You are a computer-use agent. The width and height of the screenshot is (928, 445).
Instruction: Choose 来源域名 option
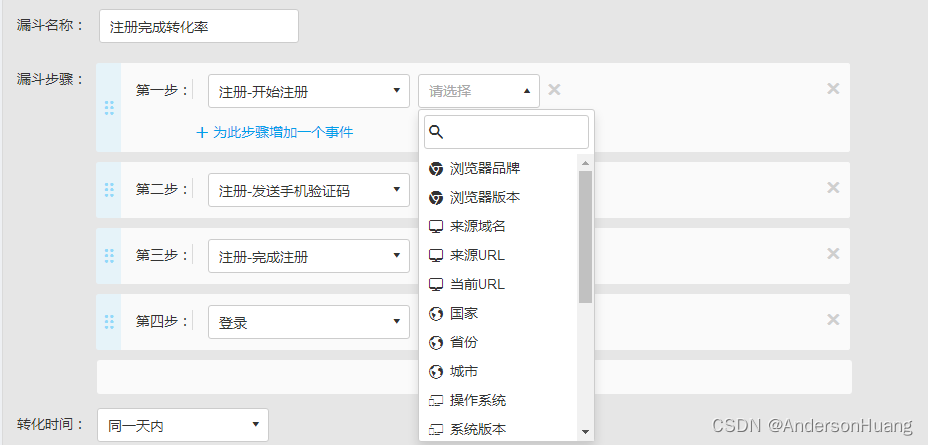click(498, 227)
